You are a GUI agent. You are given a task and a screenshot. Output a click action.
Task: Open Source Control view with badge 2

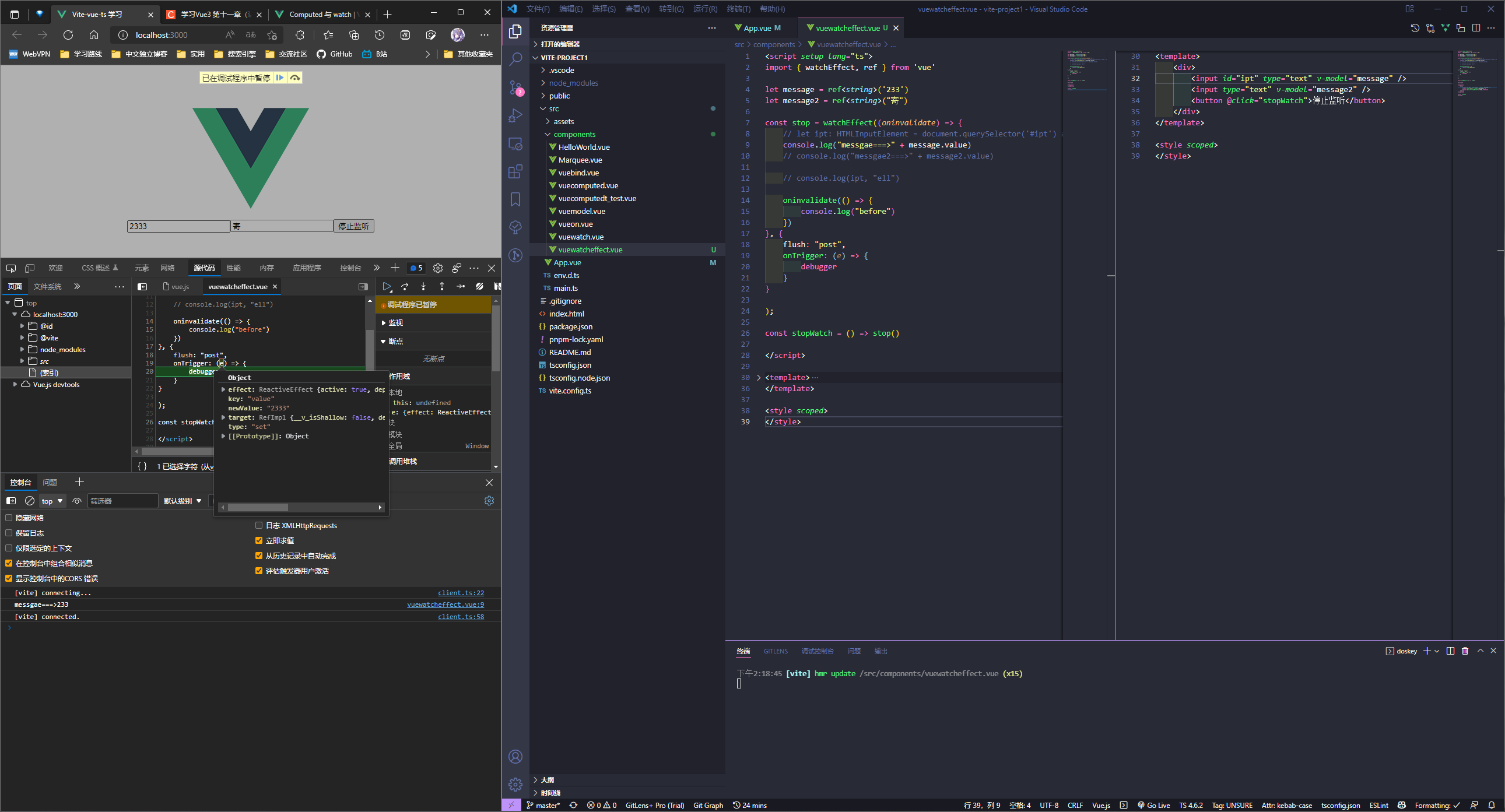point(515,87)
